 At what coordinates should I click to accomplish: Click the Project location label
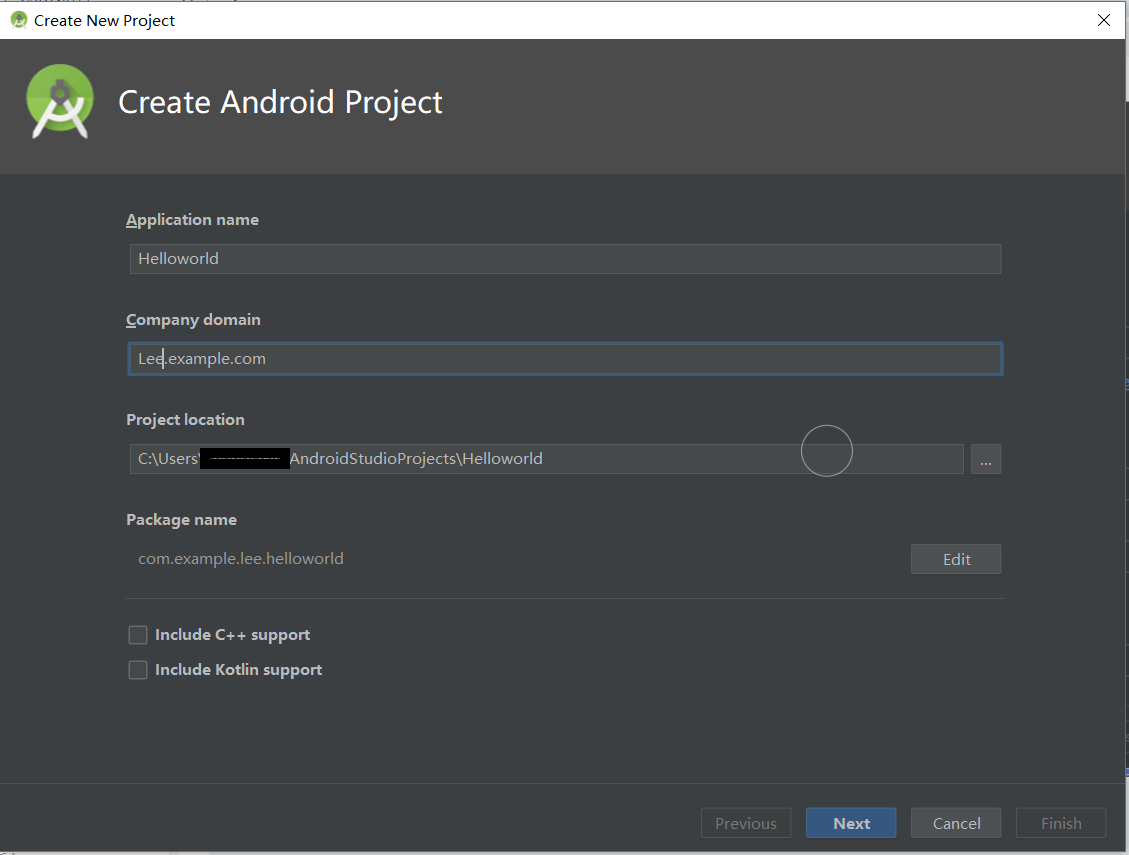185,420
